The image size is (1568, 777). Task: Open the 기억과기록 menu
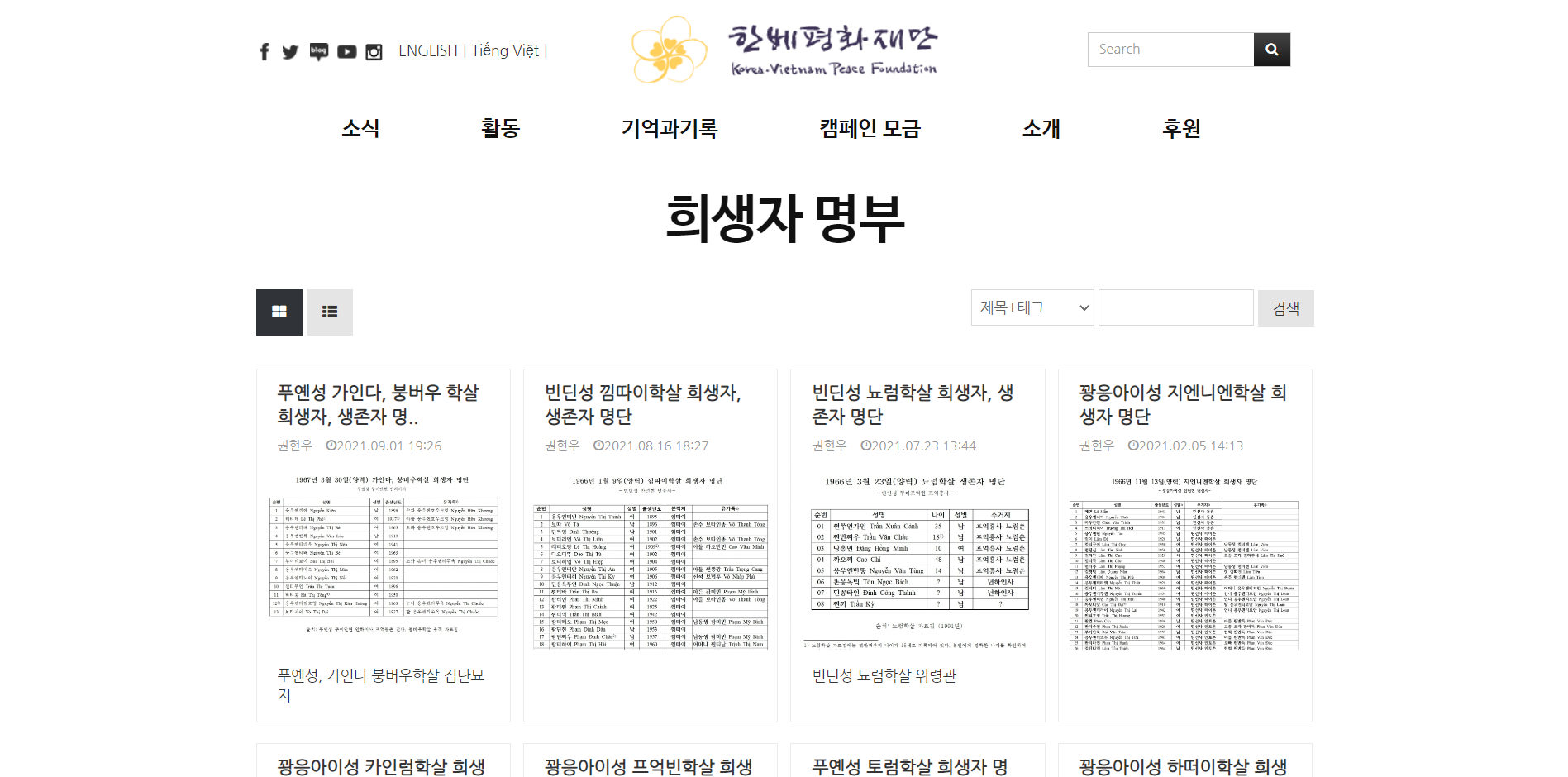pos(670,128)
